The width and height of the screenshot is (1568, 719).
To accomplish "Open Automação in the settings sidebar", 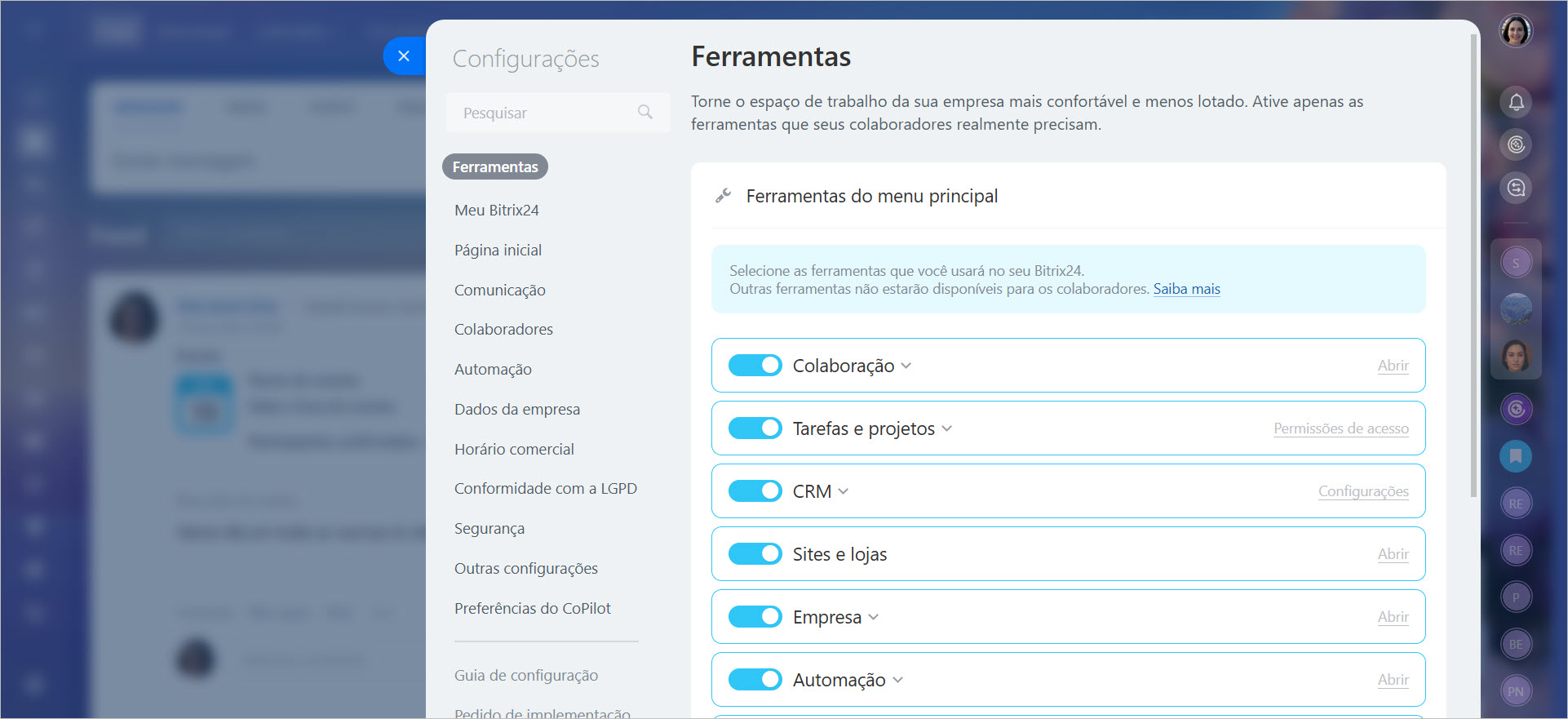I will point(493,370).
